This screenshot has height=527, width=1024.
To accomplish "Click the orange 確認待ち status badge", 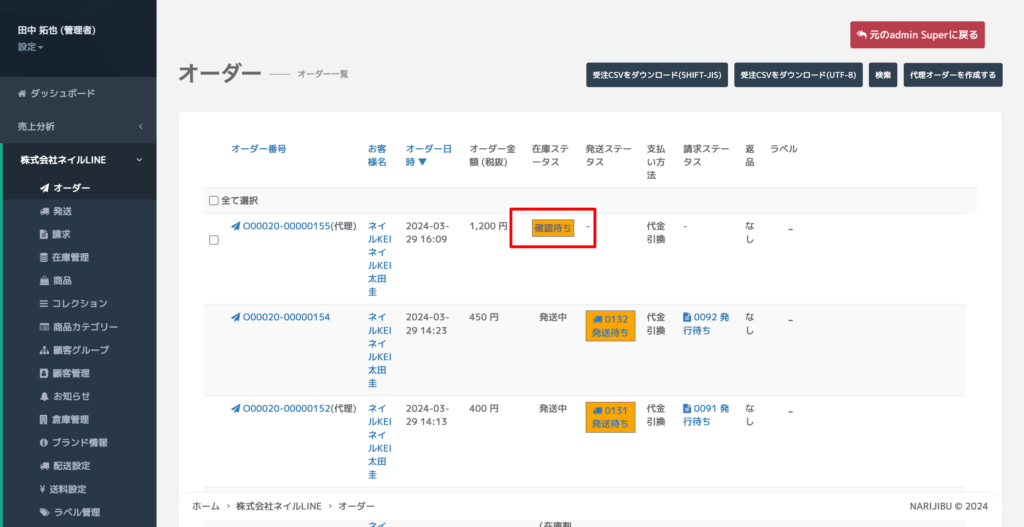I will (x=553, y=227).
